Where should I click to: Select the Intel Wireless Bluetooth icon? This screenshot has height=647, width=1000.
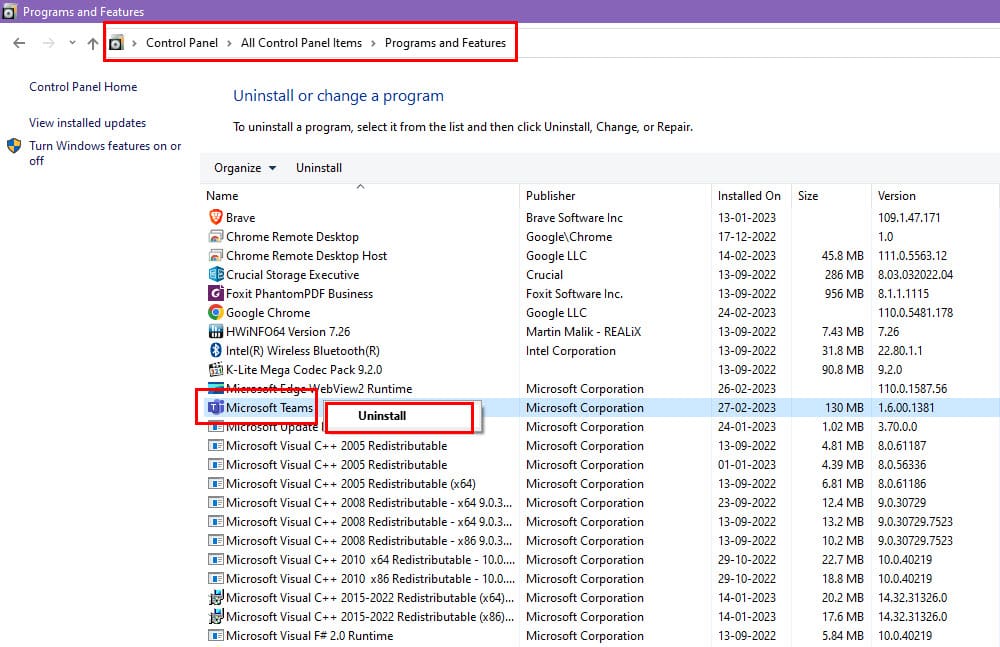point(215,351)
